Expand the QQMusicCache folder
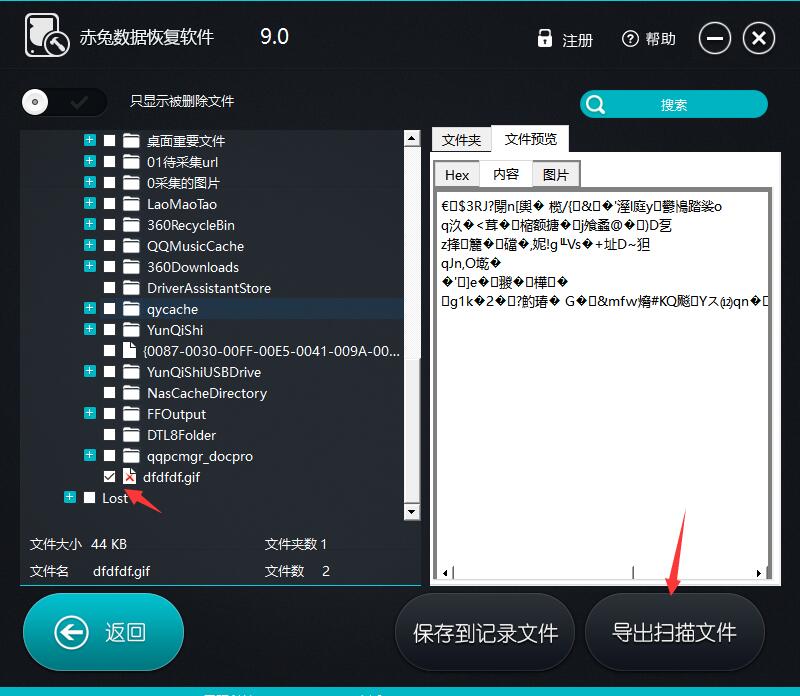This screenshot has height=696, width=800. [89, 245]
